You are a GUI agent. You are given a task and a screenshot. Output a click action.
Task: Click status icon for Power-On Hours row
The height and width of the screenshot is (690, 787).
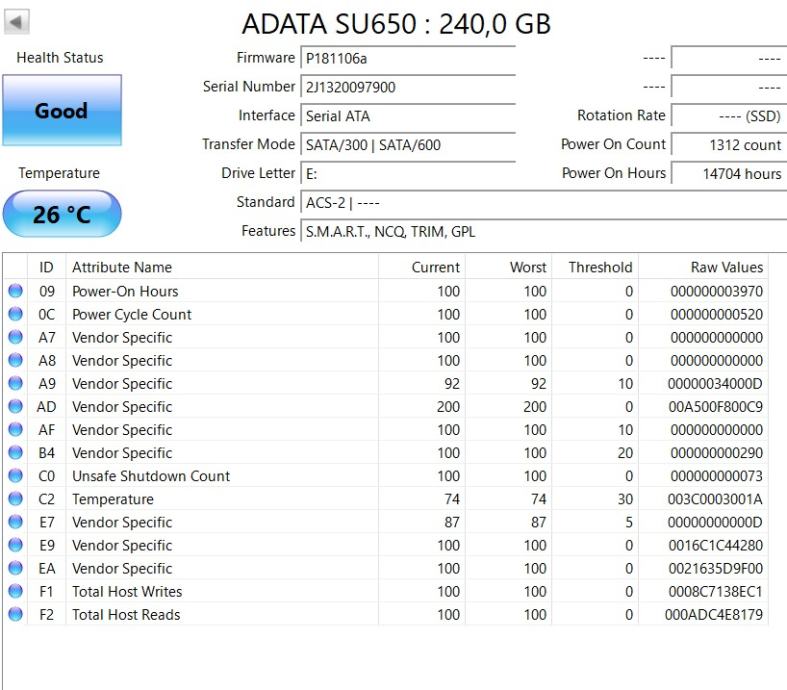click(x=16, y=291)
